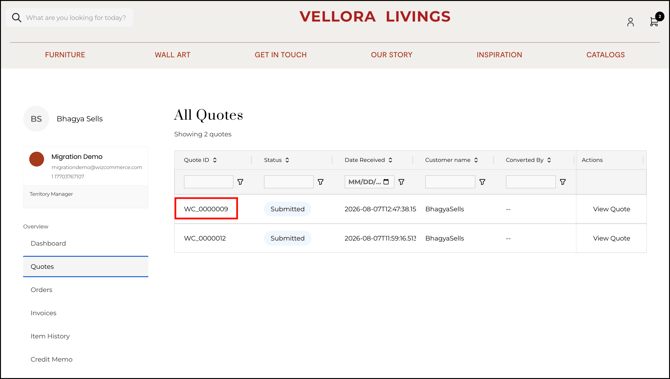The width and height of the screenshot is (670, 379).
Task: Click the Actions column header
Action: [x=592, y=160]
